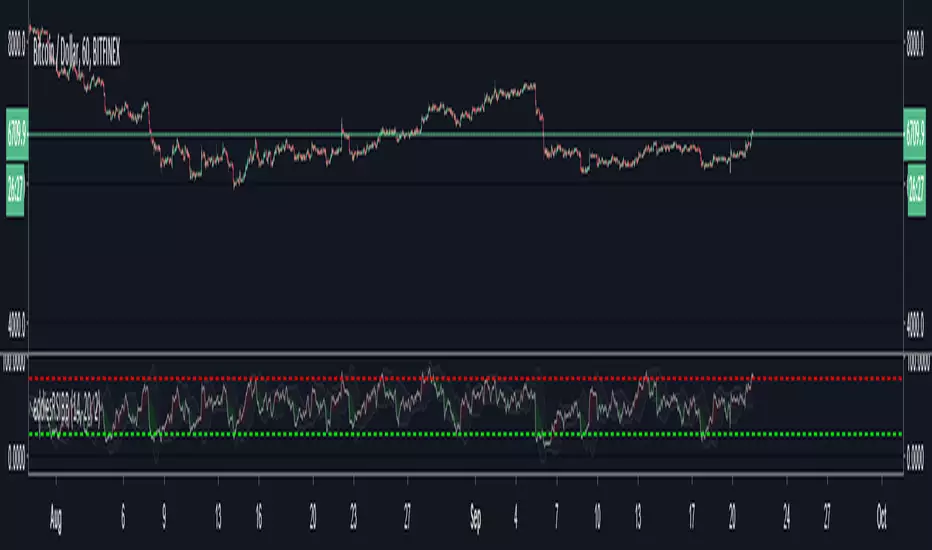Click the Oct label on the time axis
This screenshot has height=550, width=932.
pos(881,518)
